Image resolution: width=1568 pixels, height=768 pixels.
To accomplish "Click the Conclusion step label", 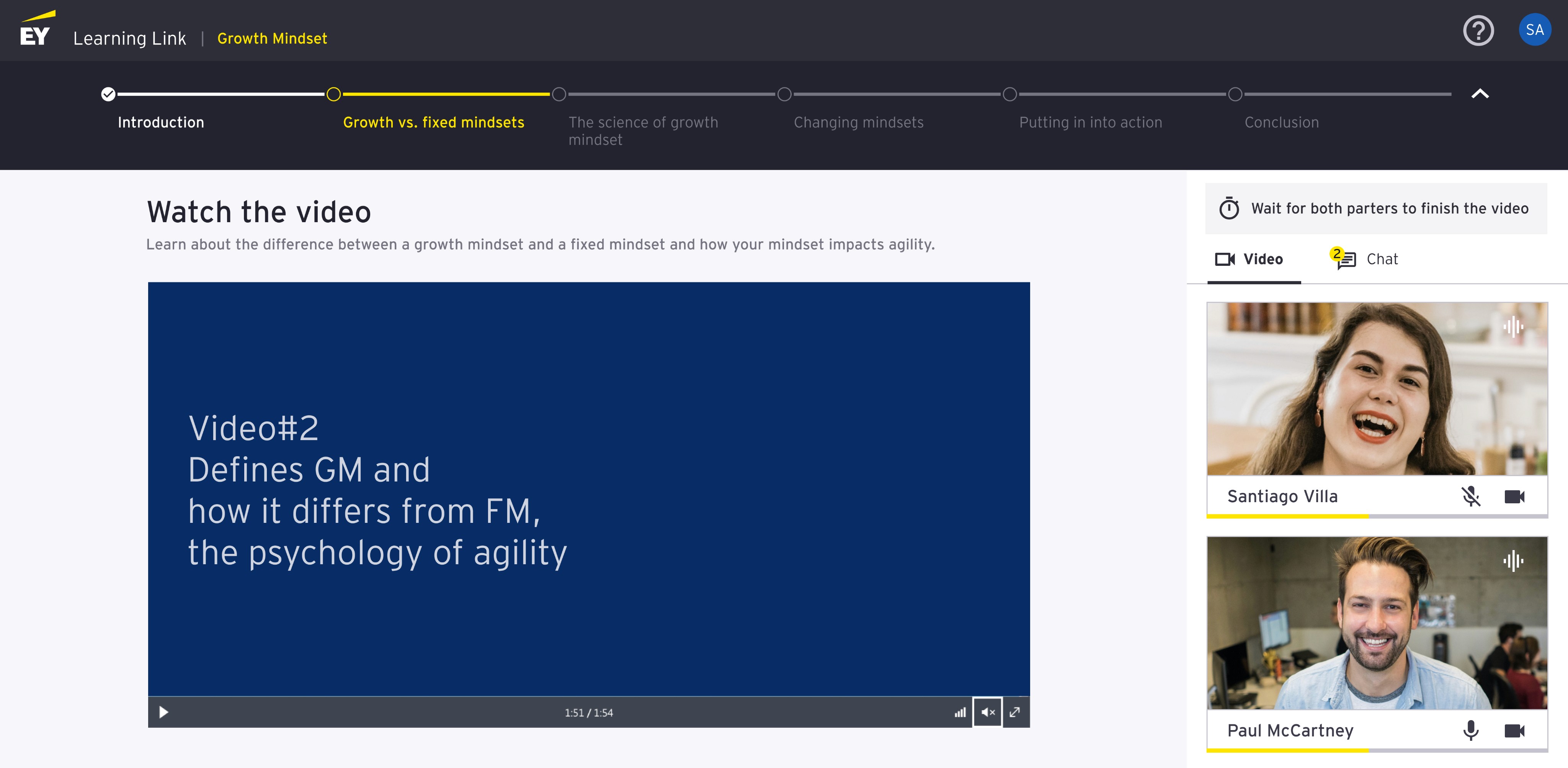I will pyautogui.click(x=1281, y=123).
